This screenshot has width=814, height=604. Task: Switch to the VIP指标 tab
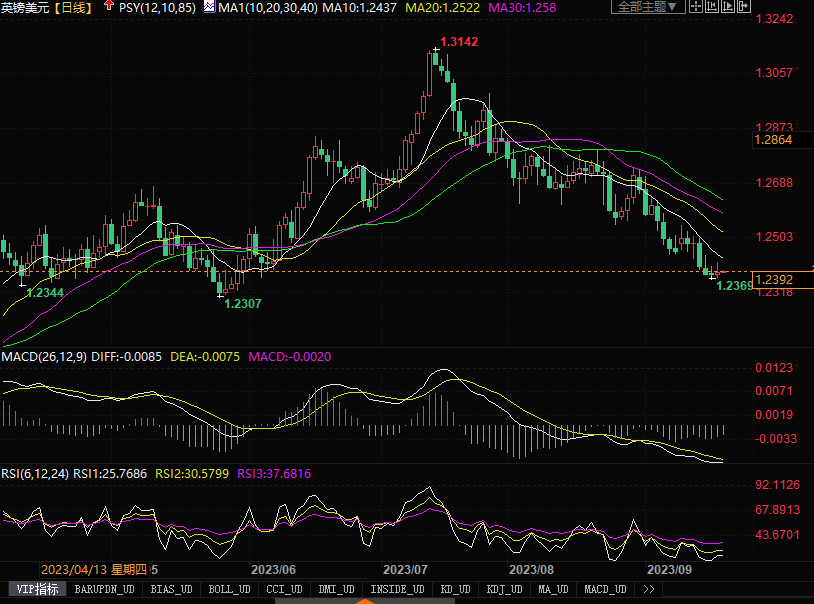[x=33, y=590]
